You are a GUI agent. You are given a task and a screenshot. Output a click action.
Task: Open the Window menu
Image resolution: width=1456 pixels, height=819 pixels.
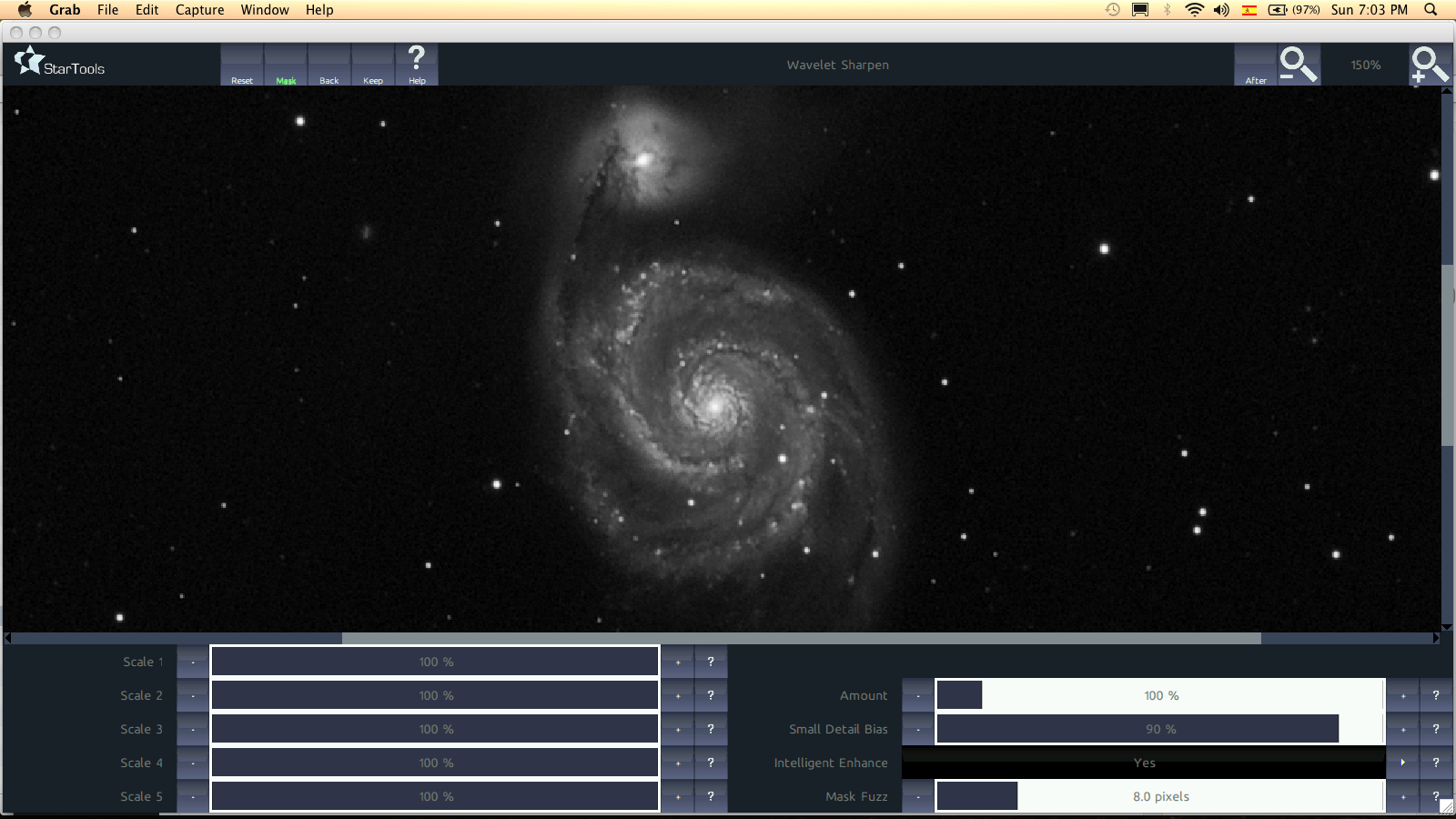pos(265,10)
